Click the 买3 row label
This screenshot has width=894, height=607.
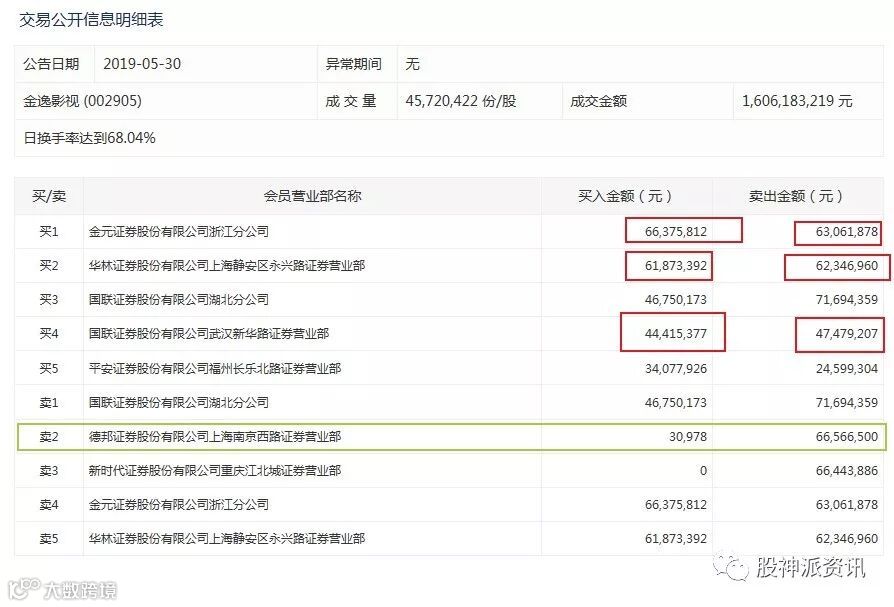click(49, 299)
